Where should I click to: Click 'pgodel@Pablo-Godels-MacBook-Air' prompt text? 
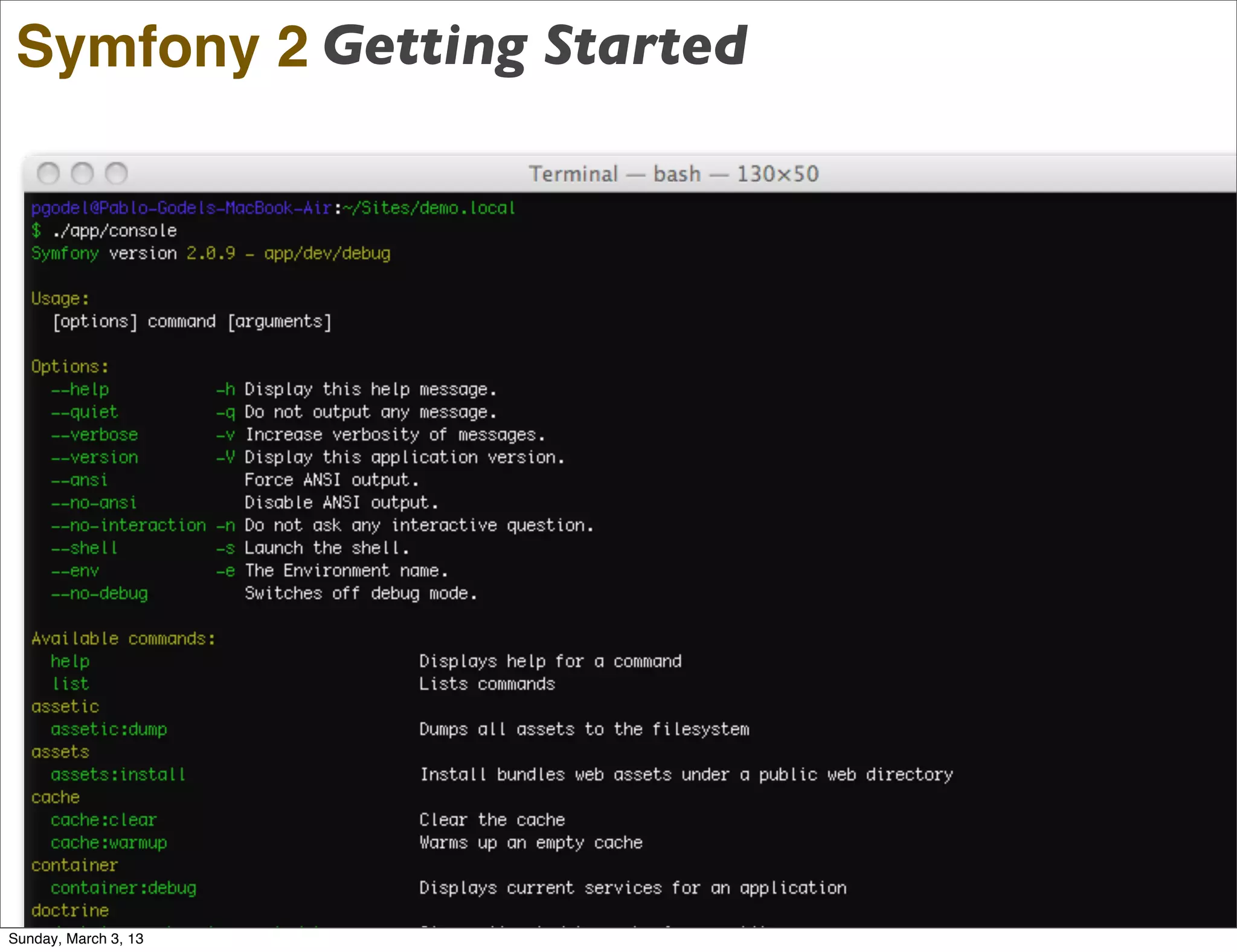click(x=181, y=208)
